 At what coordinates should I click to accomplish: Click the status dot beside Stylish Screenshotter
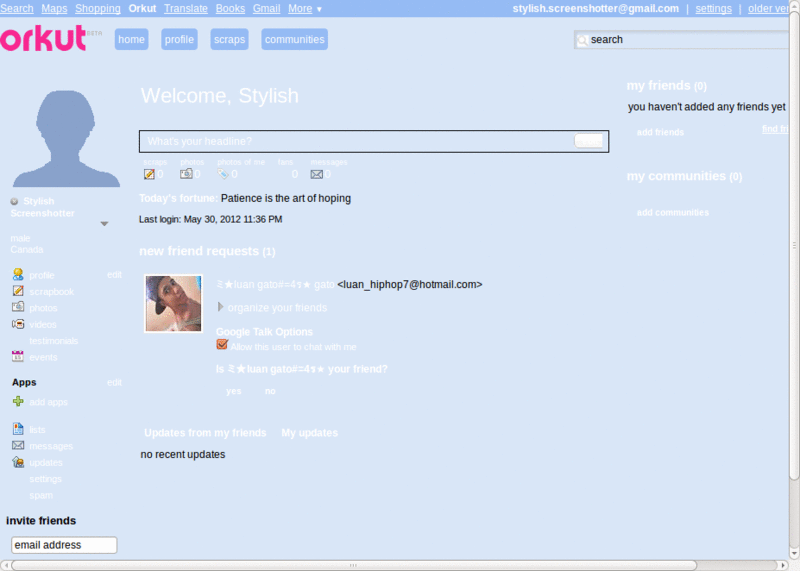14,202
